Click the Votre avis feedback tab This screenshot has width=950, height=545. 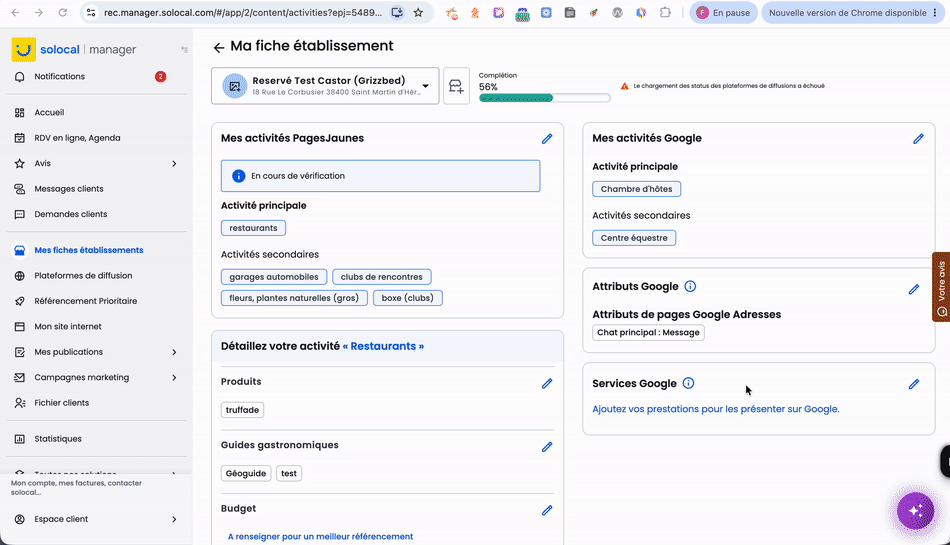point(941,287)
